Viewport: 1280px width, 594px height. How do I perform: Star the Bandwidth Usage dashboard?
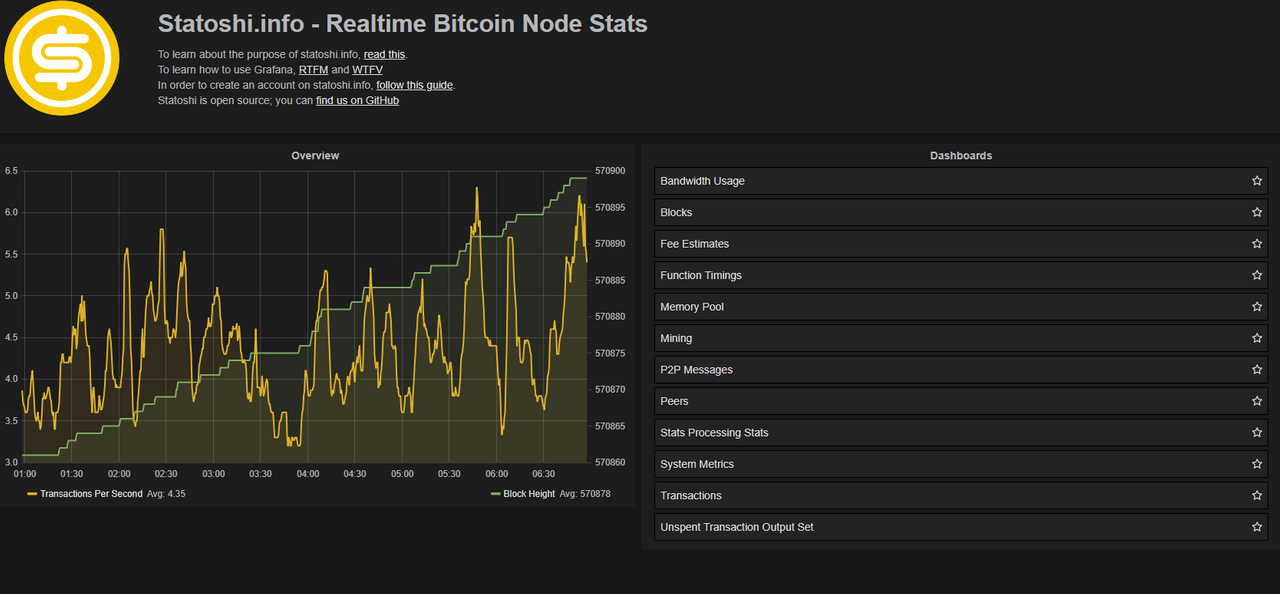(1257, 181)
